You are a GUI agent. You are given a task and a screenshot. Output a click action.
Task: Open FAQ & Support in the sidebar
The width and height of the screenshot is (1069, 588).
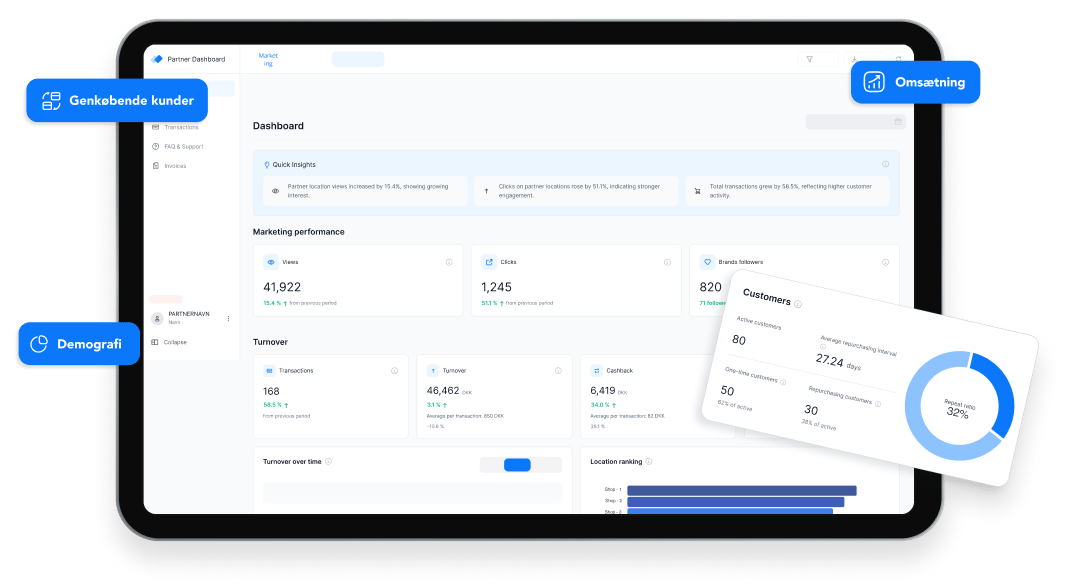[183, 146]
